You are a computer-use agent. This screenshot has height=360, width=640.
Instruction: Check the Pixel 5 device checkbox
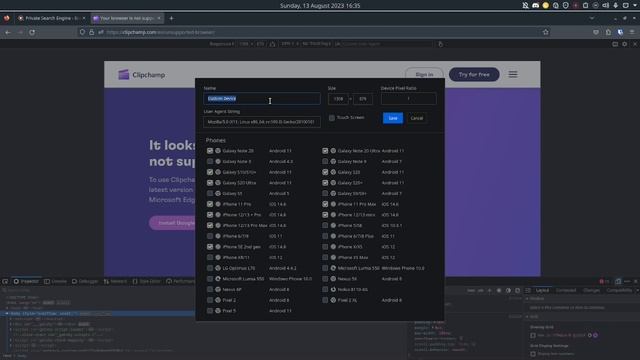tap(210, 311)
